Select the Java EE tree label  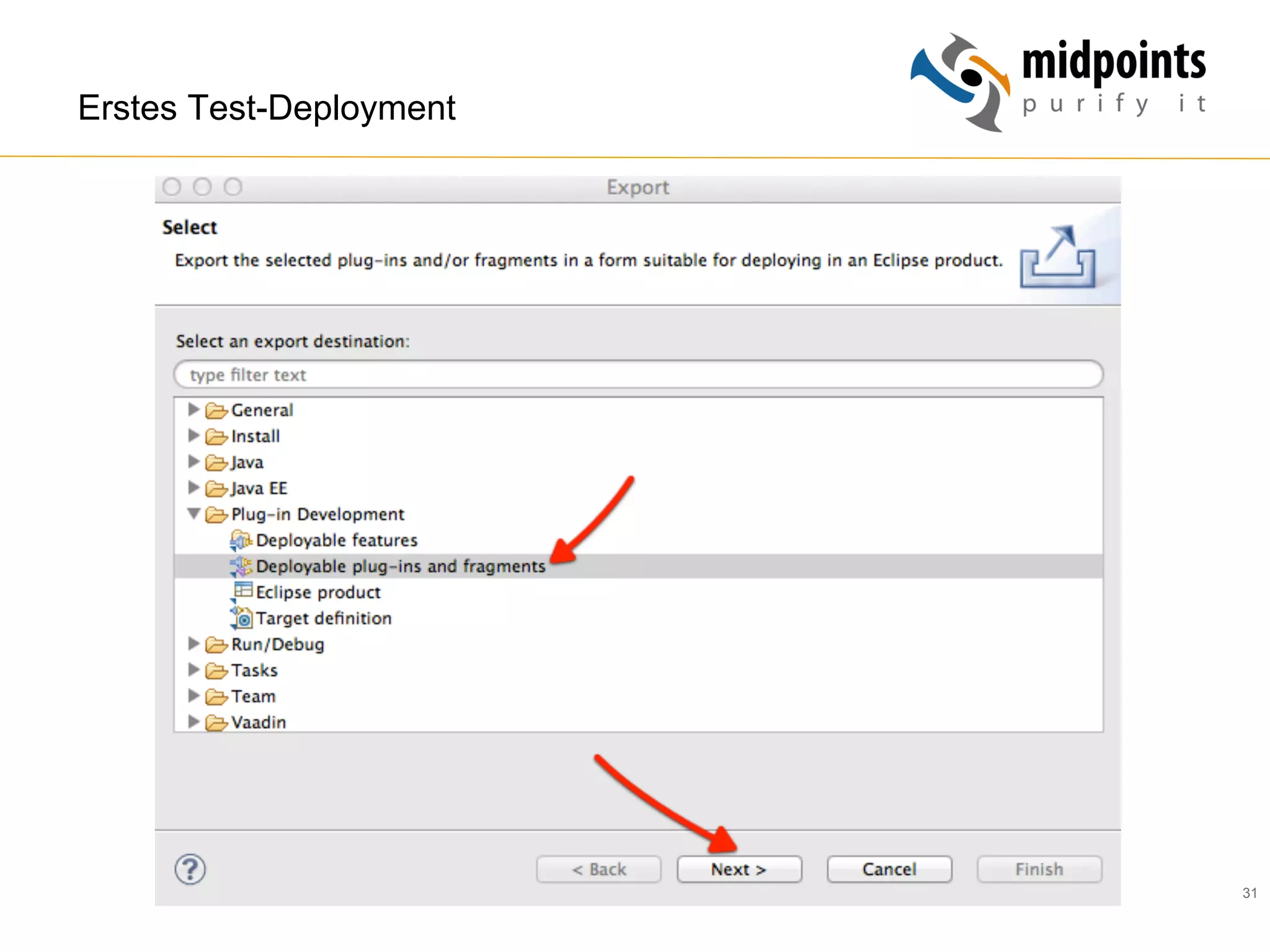(x=259, y=488)
